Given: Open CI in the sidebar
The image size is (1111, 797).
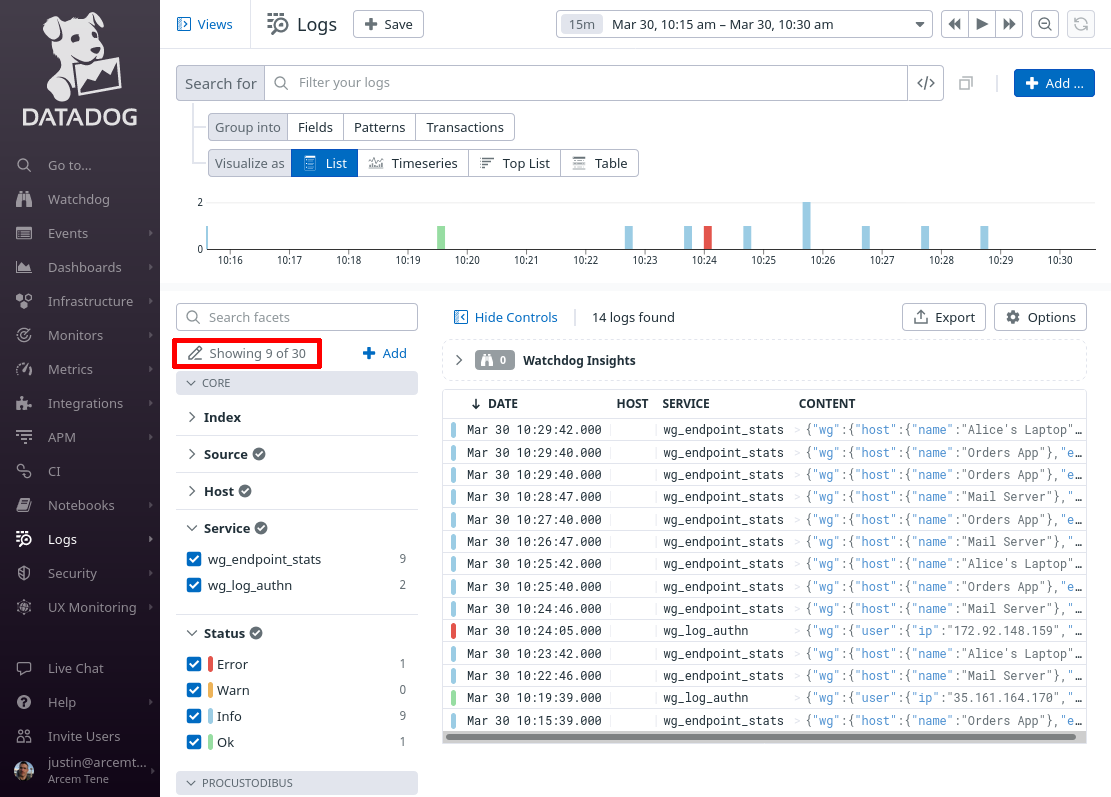Looking at the screenshot, I should tap(54, 471).
